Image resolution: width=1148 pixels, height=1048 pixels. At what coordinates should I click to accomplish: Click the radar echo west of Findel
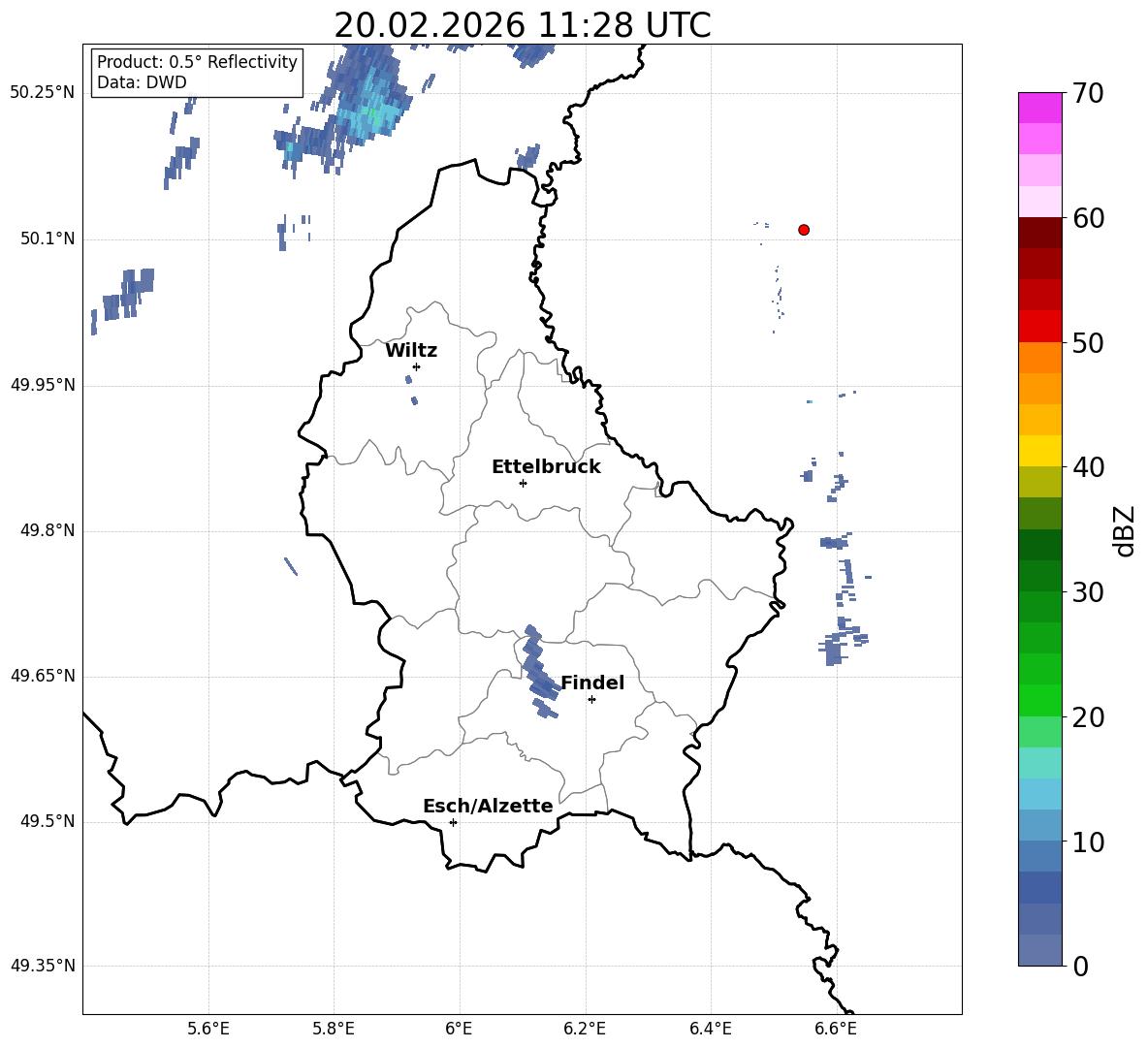pos(539,670)
